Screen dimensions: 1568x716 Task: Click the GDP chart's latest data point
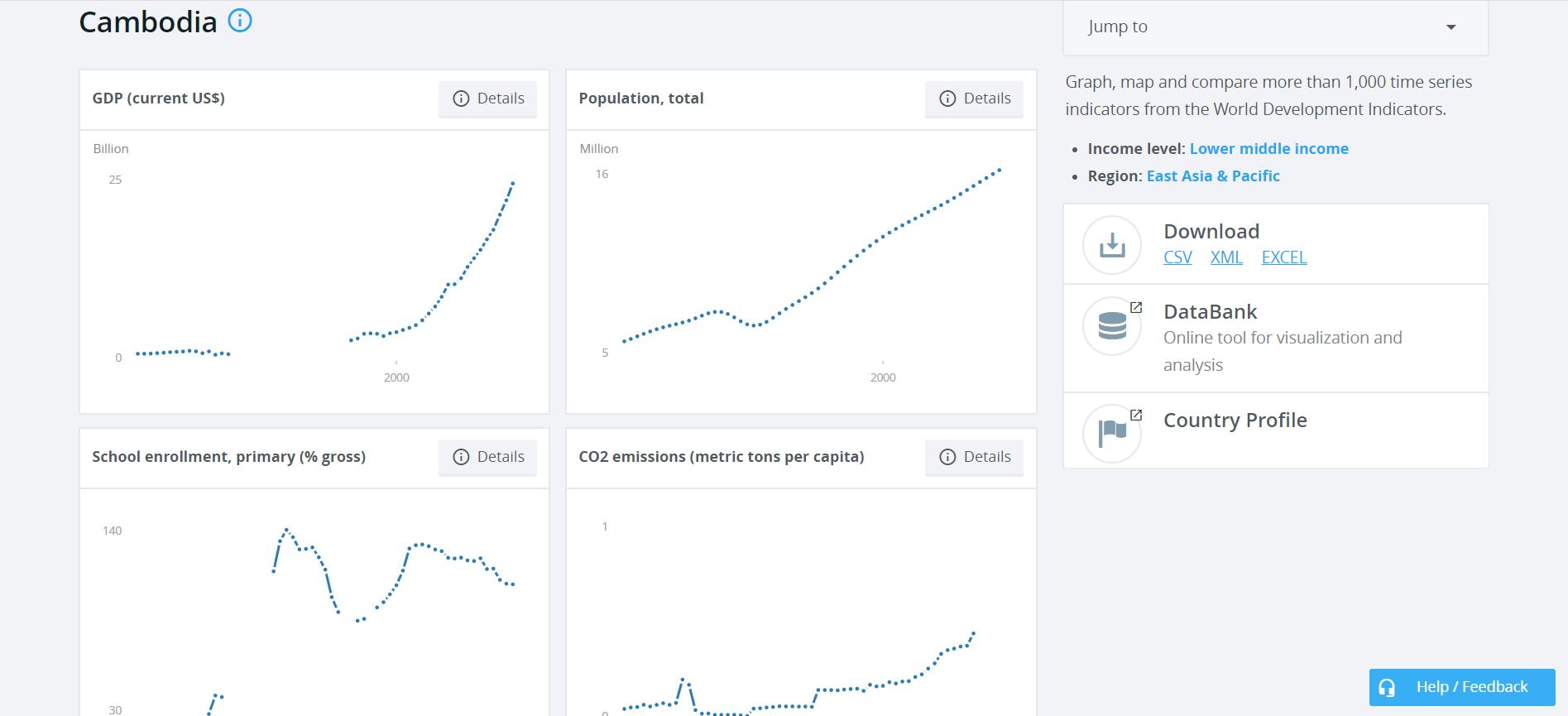point(513,183)
